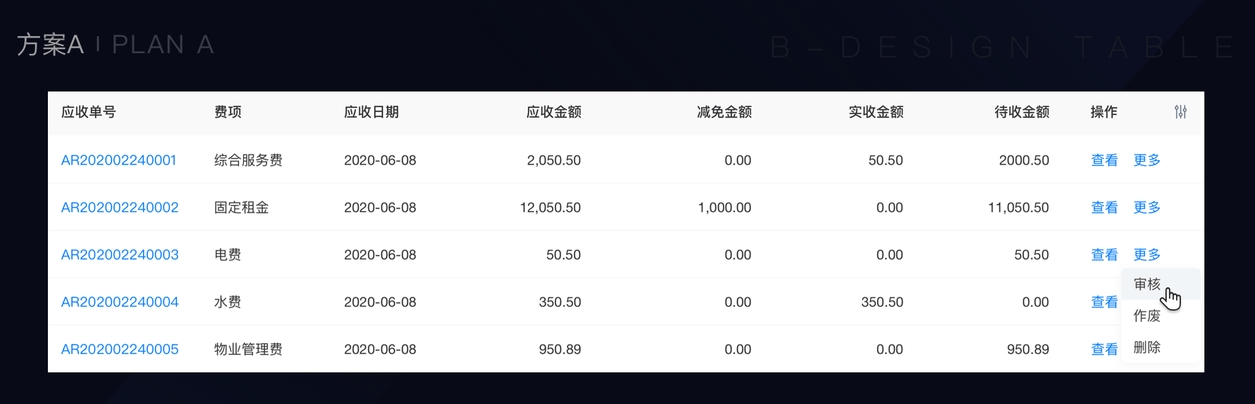The width and height of the screenshot is (1255, 404).
Task: Click the 应收日期 column header
Action: (x=371, y=112)
